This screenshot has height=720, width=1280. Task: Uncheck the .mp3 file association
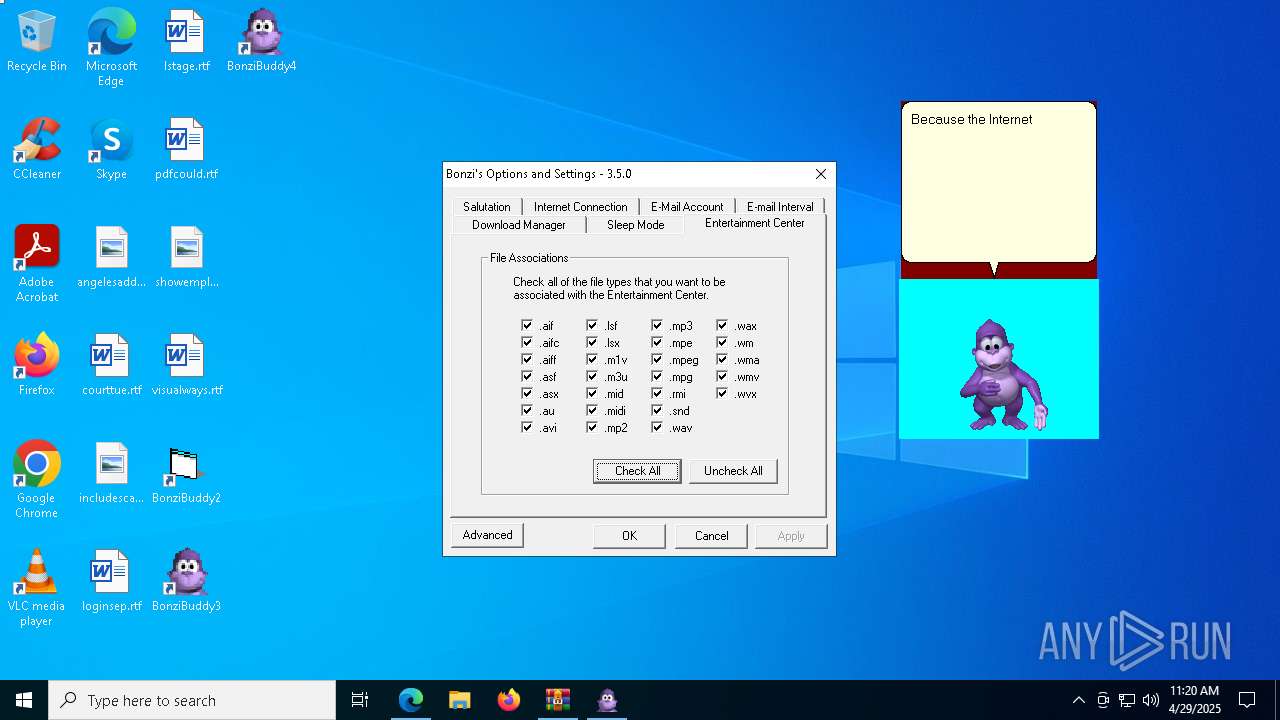tap(657, 325)
